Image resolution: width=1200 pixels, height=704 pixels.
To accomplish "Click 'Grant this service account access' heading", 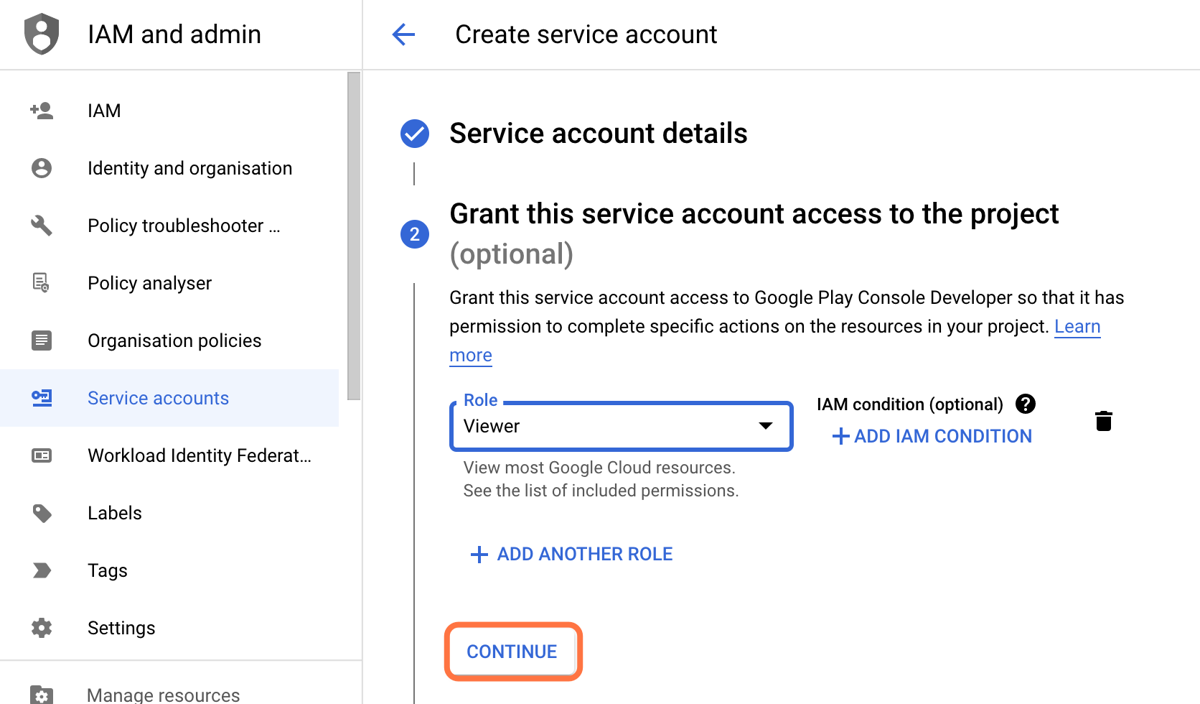I will point(754,214).
